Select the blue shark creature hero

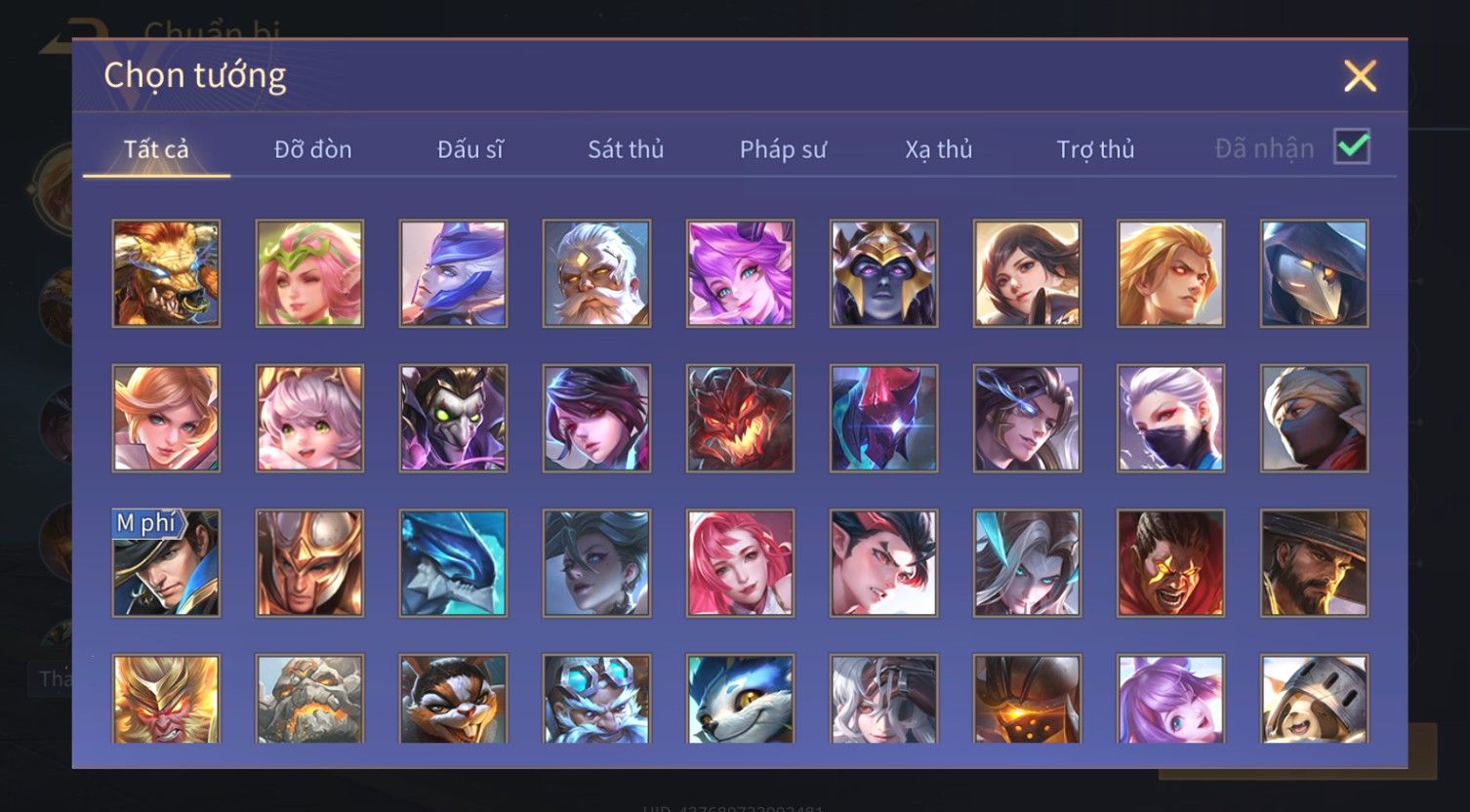click(453, 563)
